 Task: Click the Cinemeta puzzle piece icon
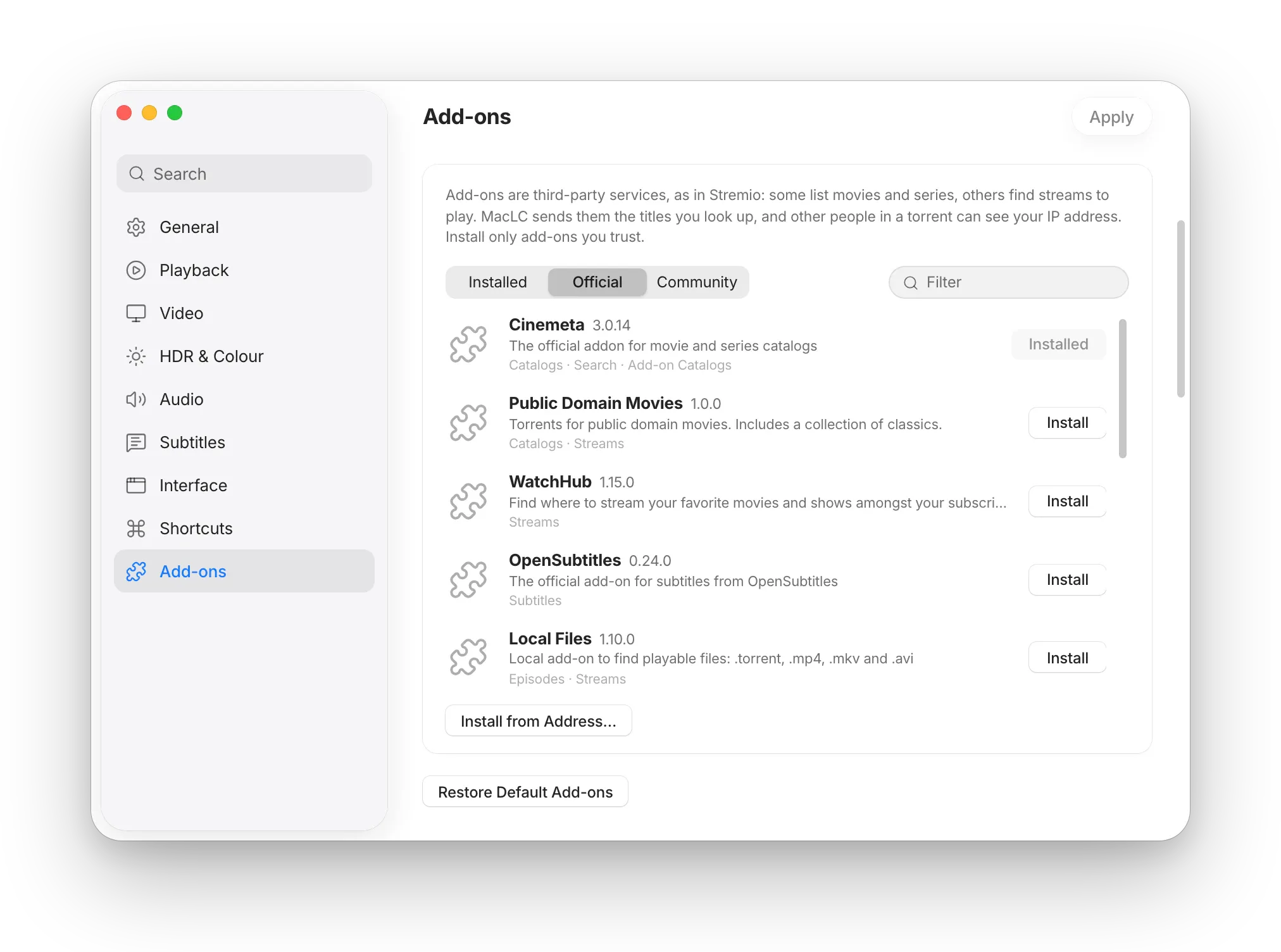468,344
